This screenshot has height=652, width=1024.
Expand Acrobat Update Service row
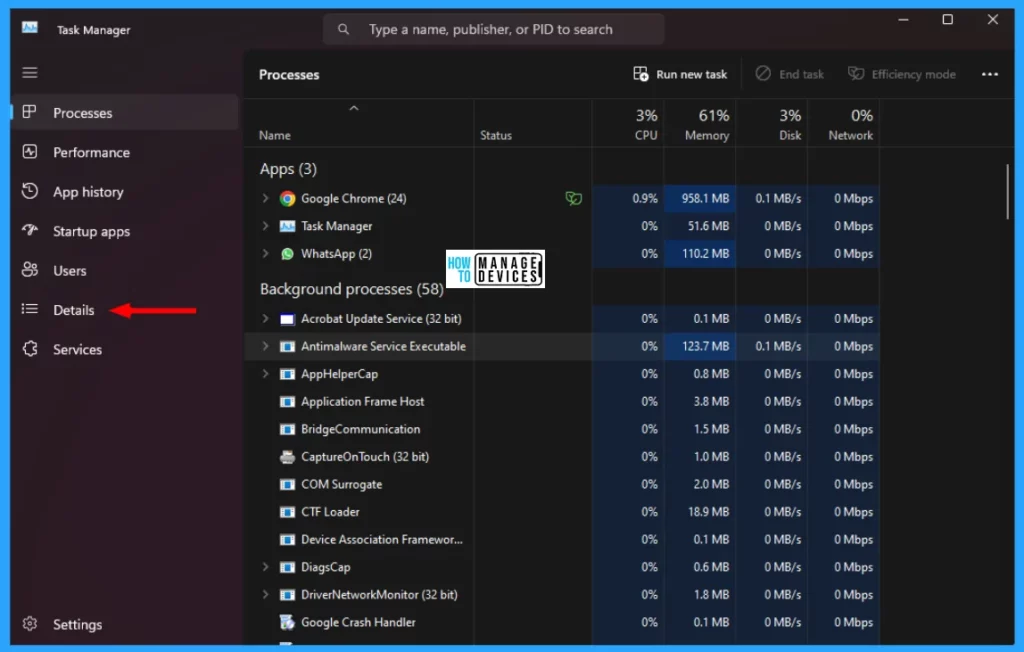pyautogui.click(x=265, y=318)
